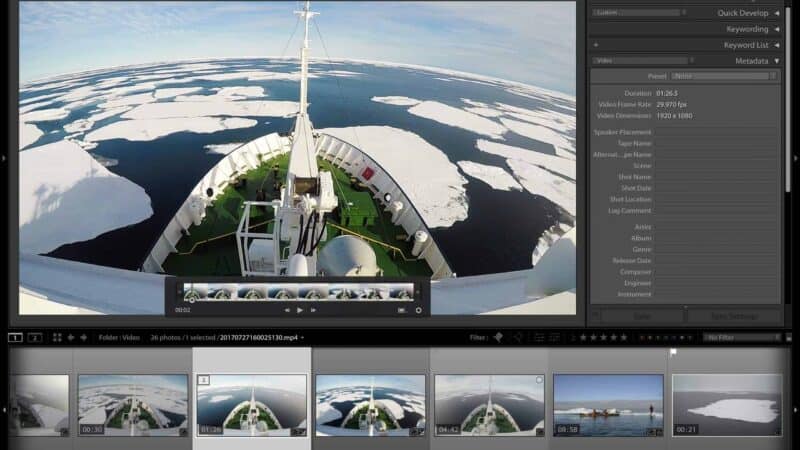
Task: Toggle filter switch at filmstrip end
Action: pyautogui.click(x=789, y=337)
